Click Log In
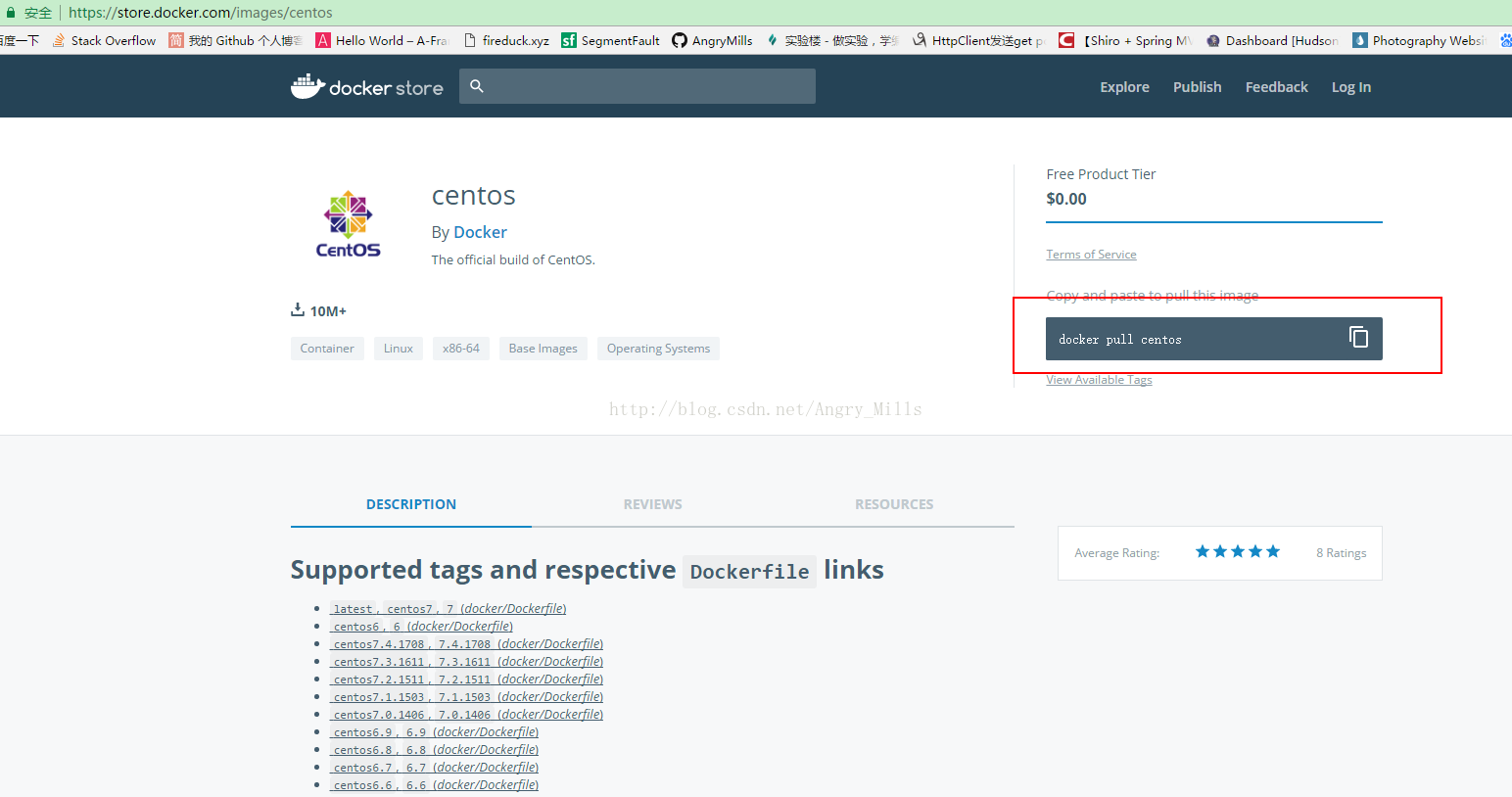The image size is (1512, 797). tap(1350, 87)
